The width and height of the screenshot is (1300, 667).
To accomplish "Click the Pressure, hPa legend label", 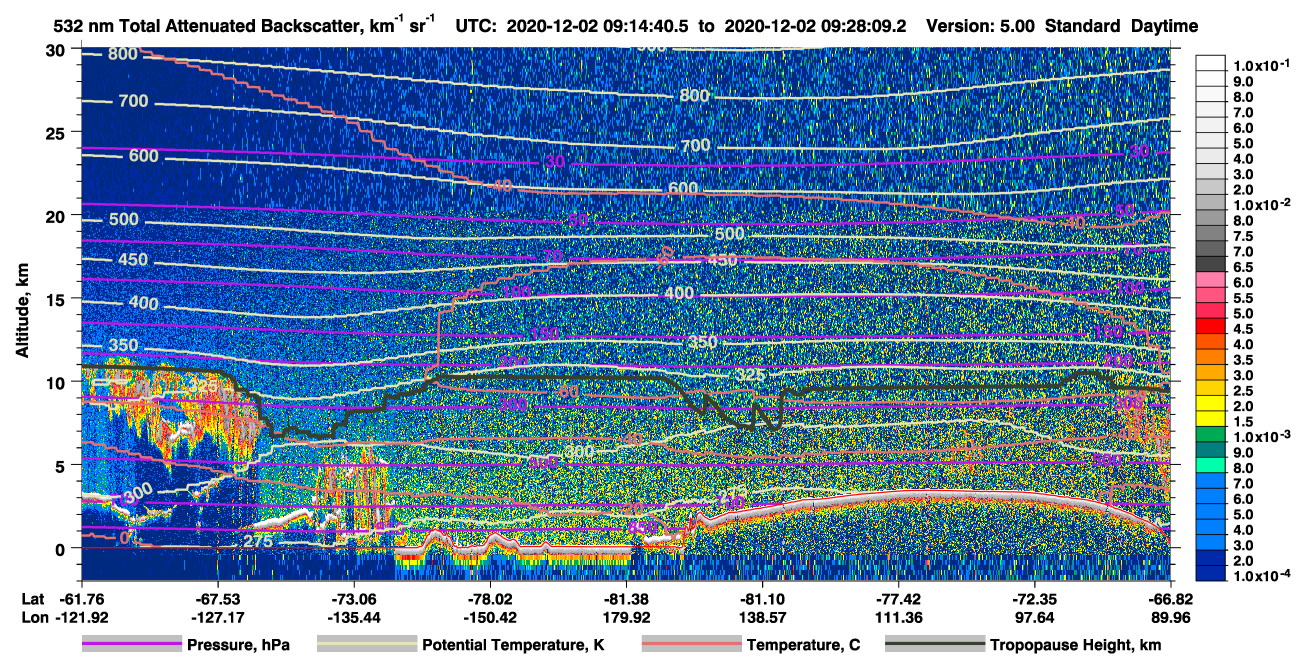I will tap(238, 645).
